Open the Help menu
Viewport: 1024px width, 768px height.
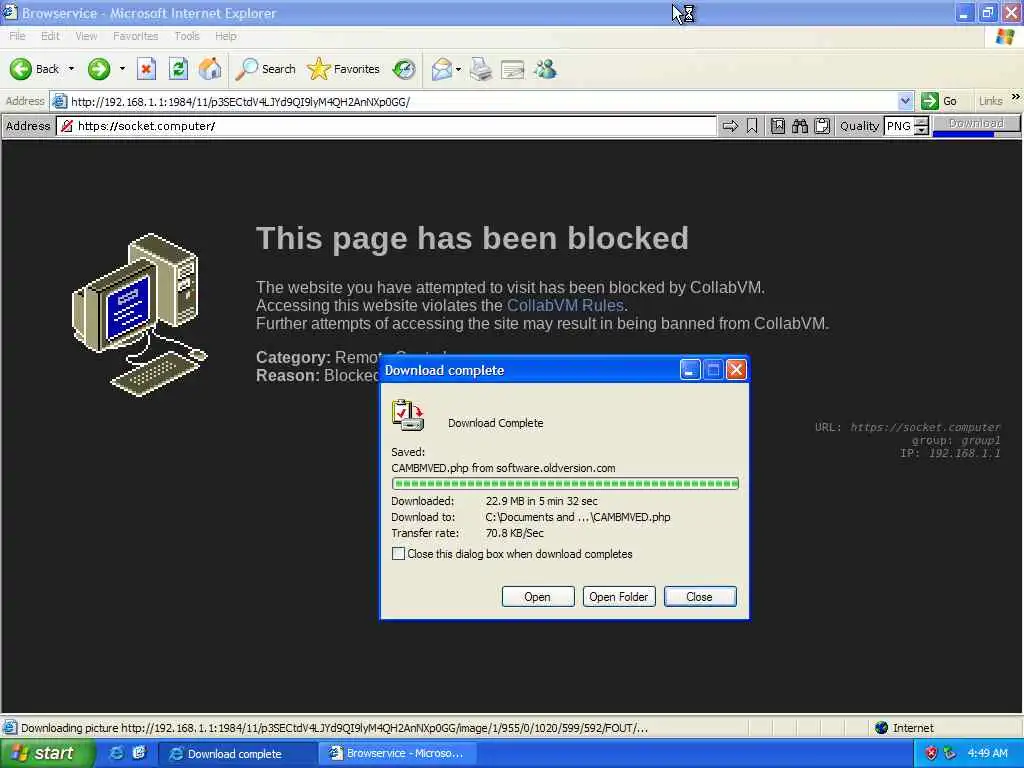pyautogui.click(x=226, y=36)
